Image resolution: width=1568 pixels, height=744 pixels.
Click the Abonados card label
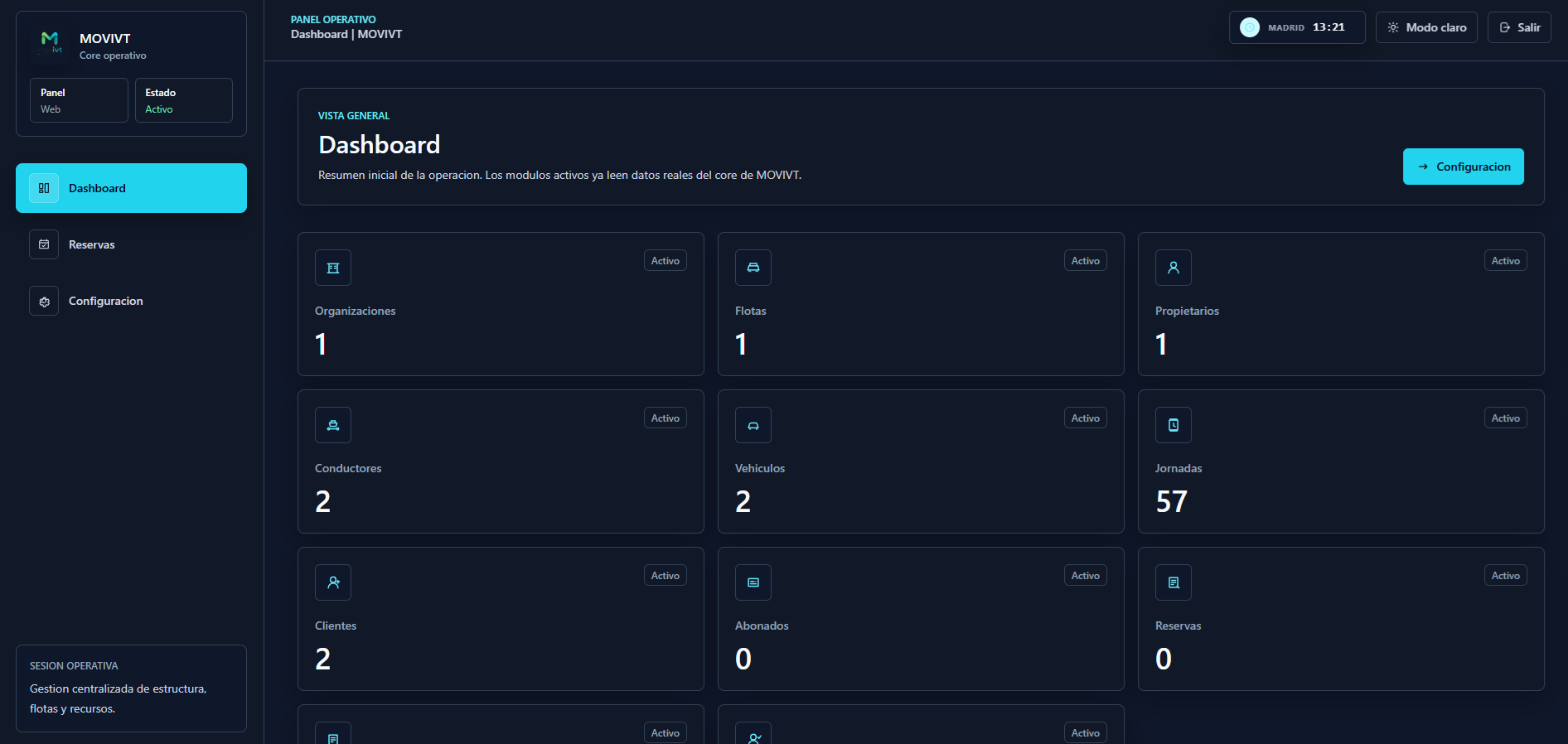coord(762,626)
